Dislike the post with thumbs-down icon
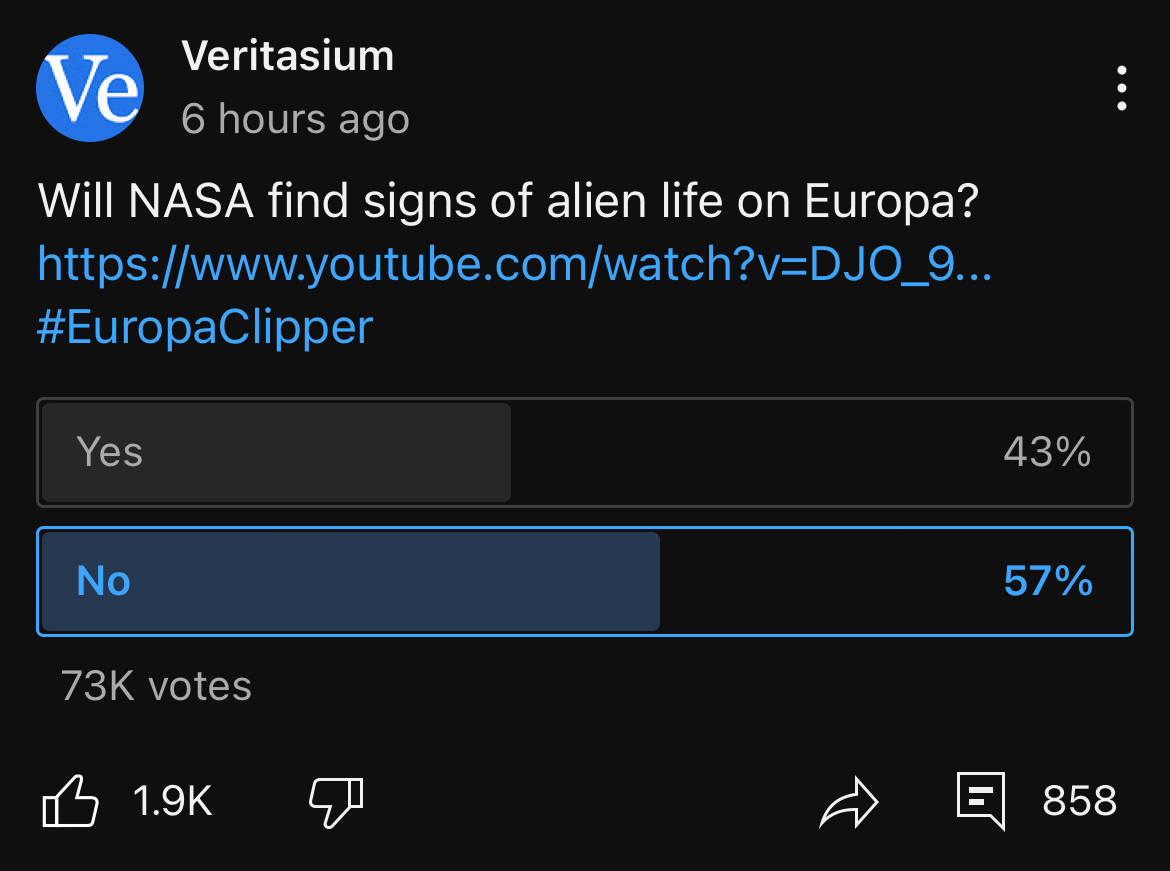 [337, 802]
